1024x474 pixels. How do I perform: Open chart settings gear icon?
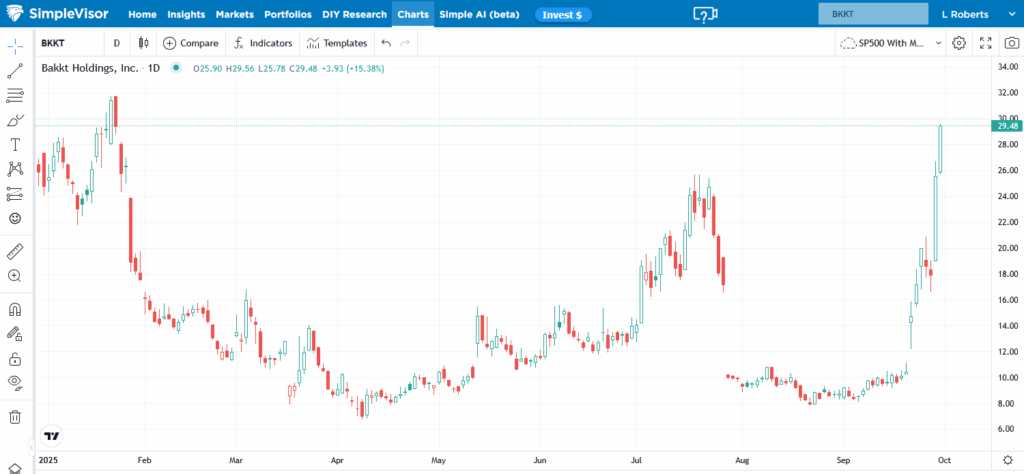point(959,43)
